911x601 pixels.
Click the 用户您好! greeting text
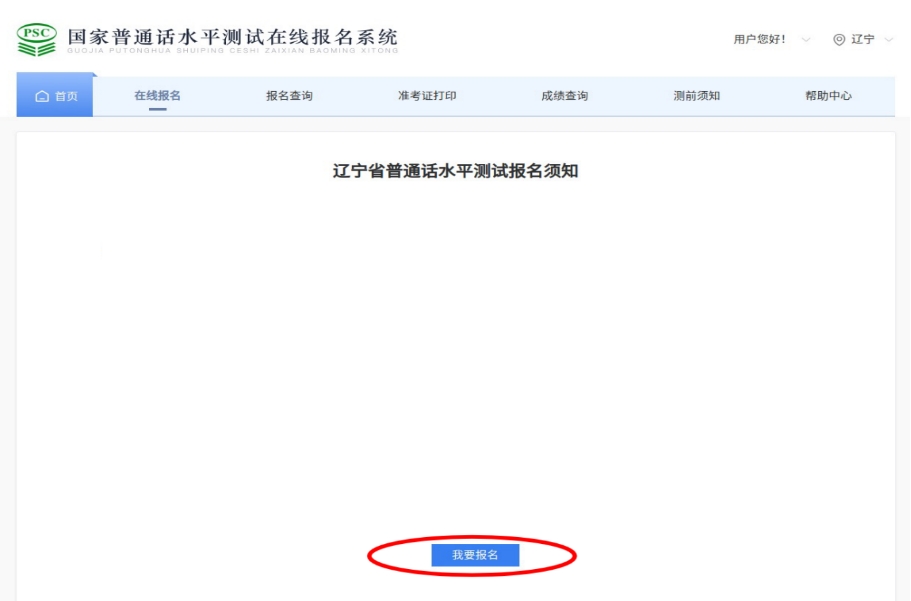(759, 40)
